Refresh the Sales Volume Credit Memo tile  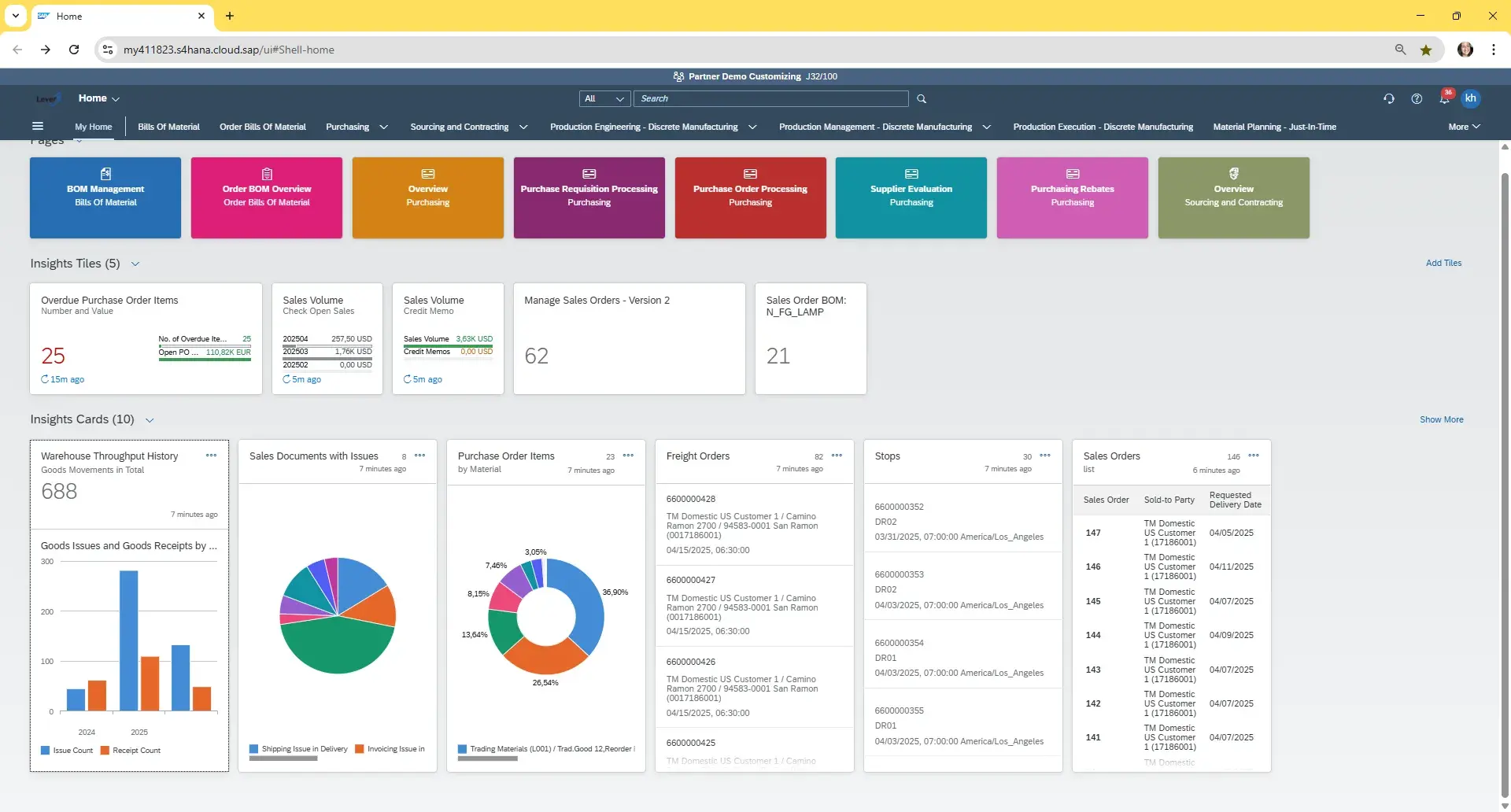(407, 379)
